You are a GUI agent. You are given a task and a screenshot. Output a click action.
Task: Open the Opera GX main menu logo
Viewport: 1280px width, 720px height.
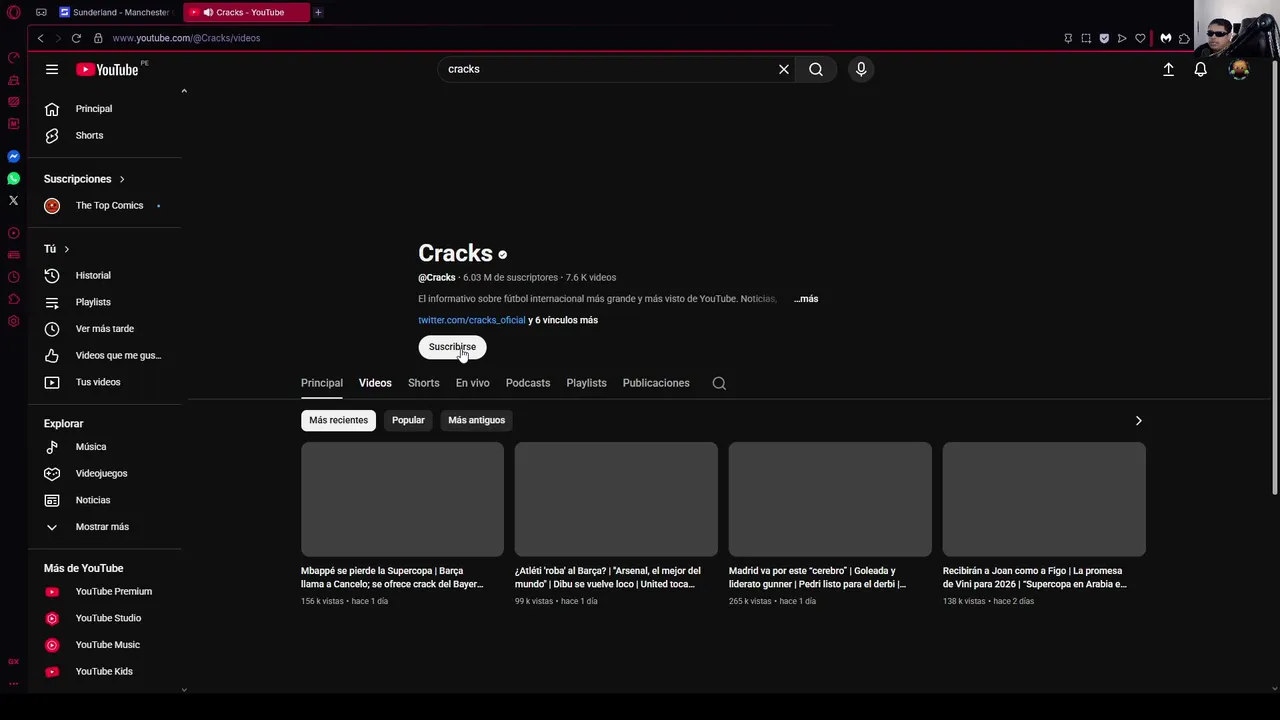coord(13,12)
